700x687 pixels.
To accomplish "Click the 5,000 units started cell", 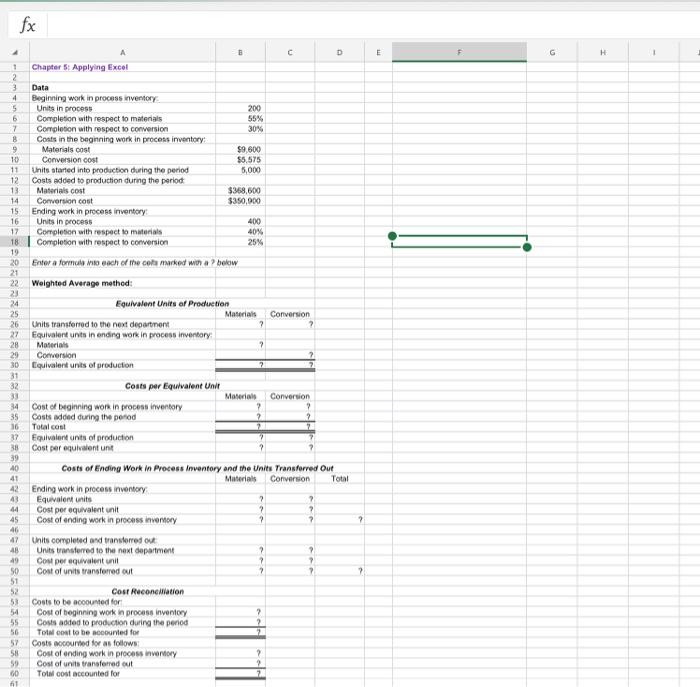I will coord(250,170).
